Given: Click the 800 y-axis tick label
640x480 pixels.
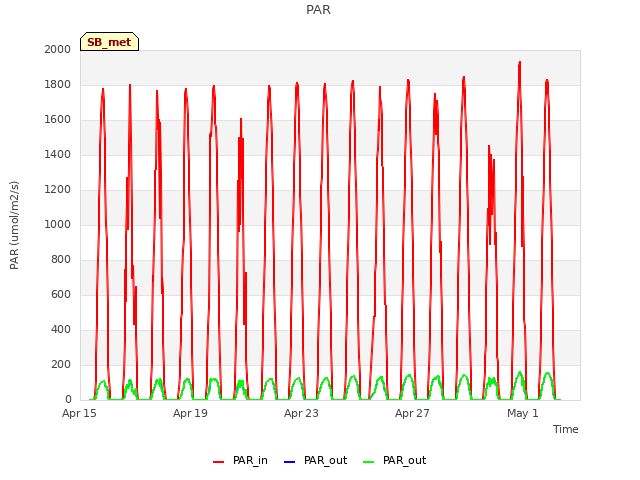Looking at the screenshot, I should click(61, 260).
